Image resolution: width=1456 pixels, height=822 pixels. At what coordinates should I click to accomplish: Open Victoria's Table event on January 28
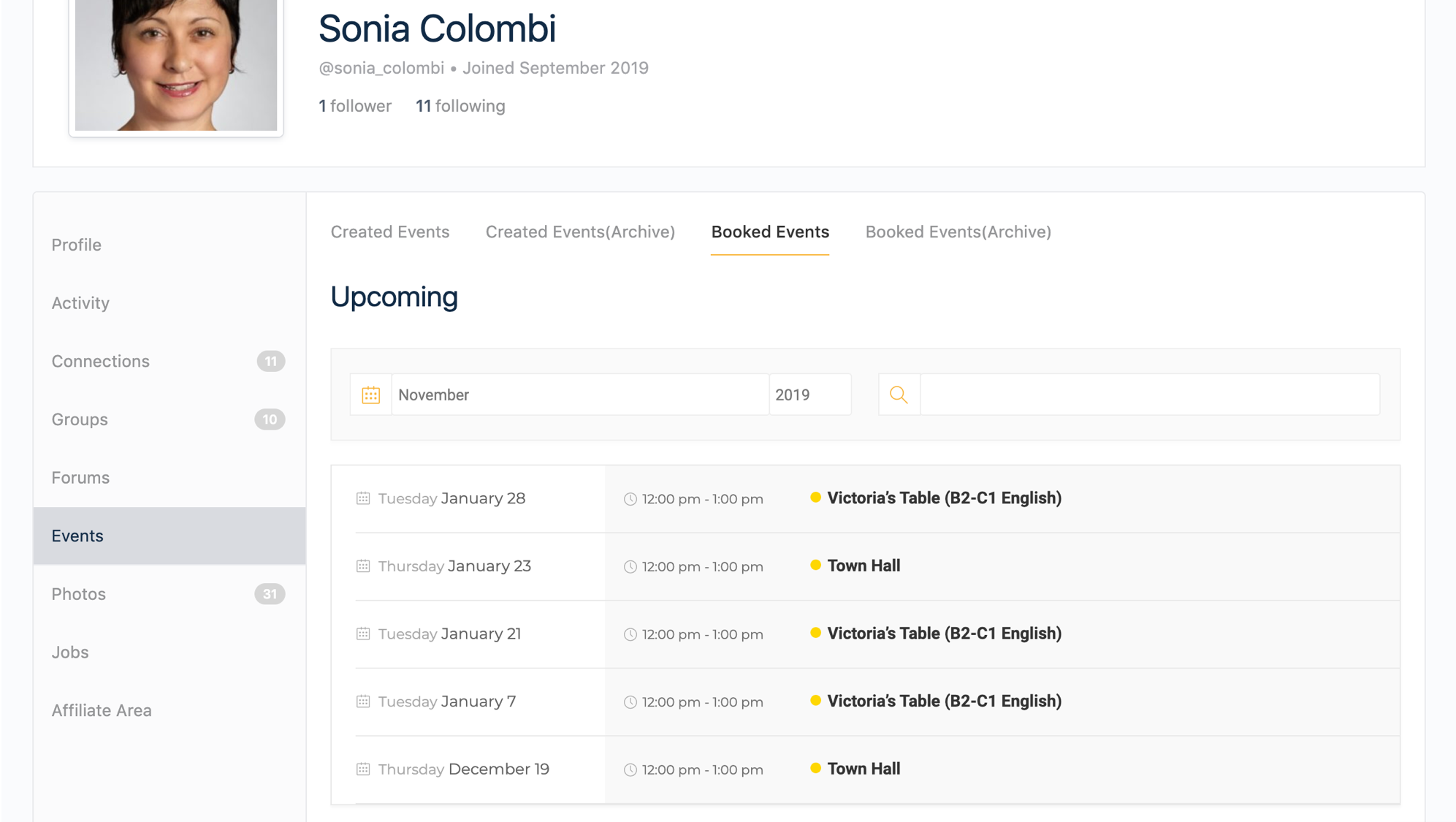[x=944, y=498]
